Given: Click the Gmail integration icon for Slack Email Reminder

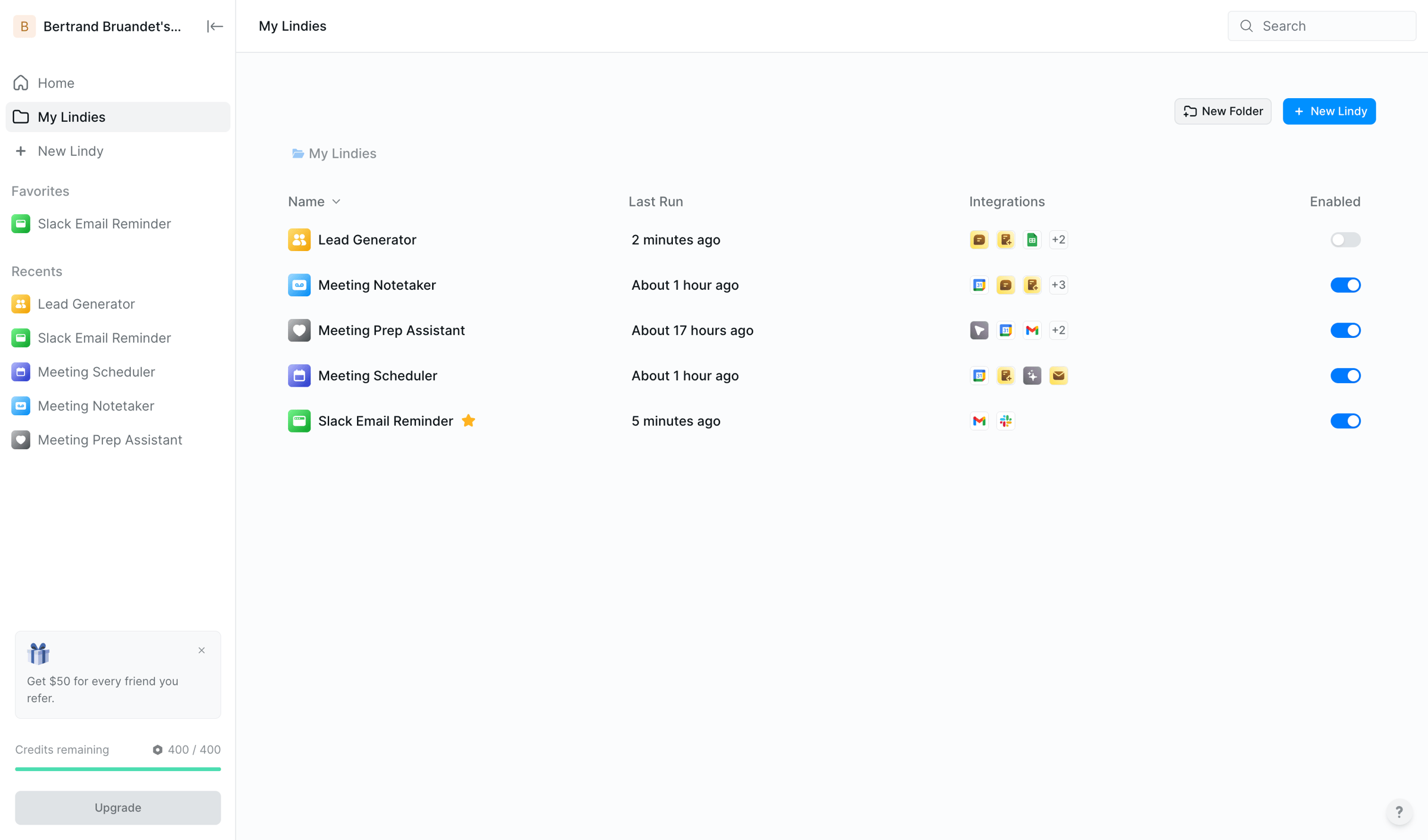Looking at the screenshot, I should (x=979, y=421).
